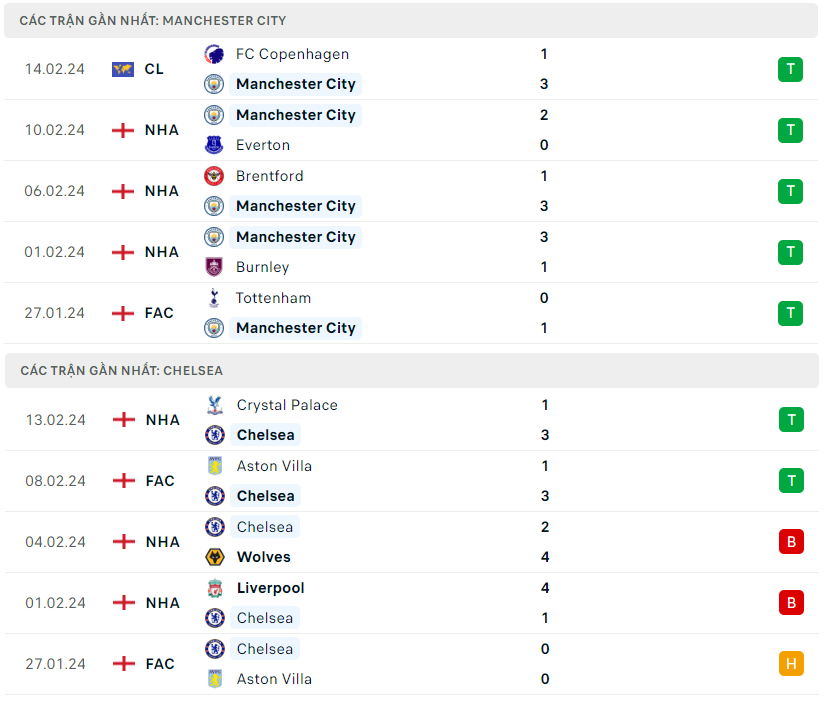Open the Manchester City recent matches header
Image resolution: width=824 pixels, height=701 pixels.
(x=153, y=20)
